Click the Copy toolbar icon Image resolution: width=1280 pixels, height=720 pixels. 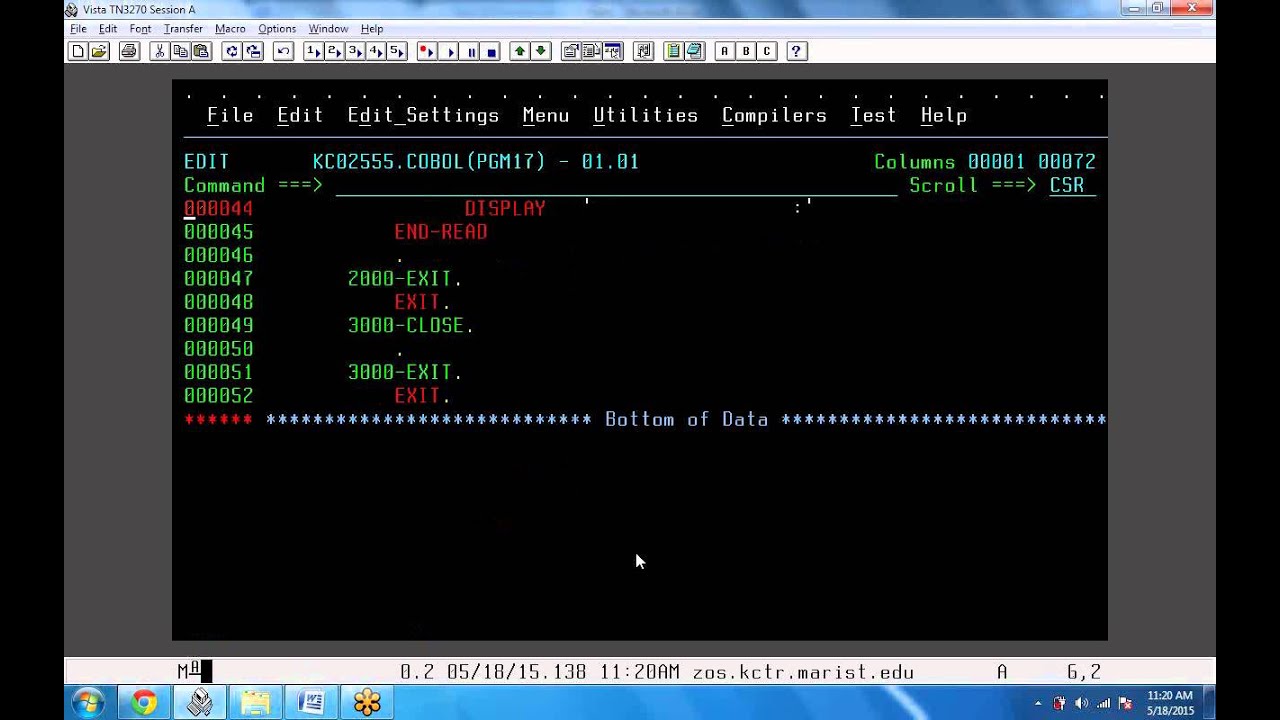180,51
